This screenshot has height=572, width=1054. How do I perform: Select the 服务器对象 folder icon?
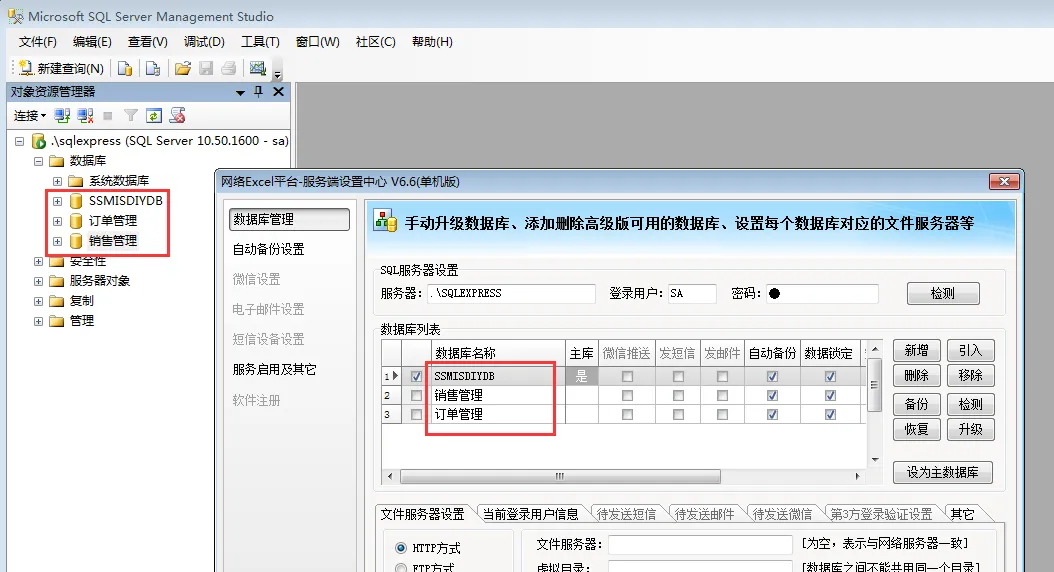[57, 281]
